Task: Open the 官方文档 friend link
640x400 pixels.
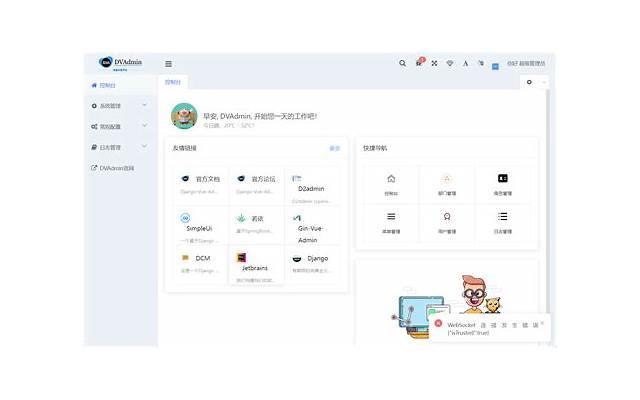Action: 200,185
